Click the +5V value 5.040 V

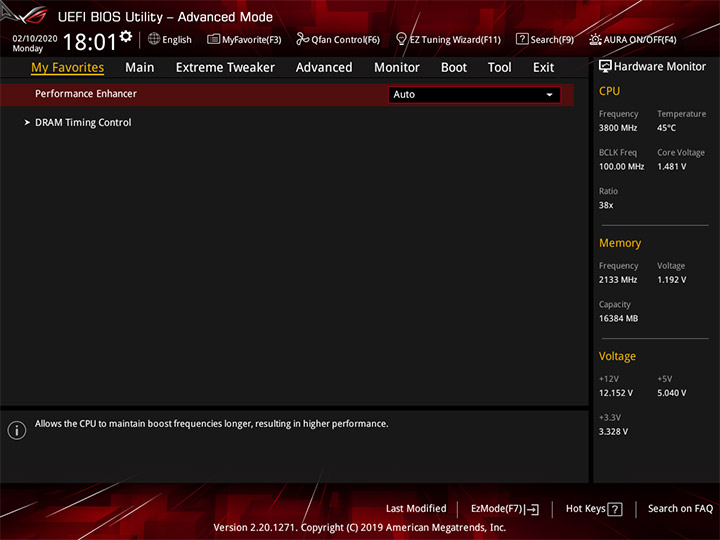coord(671,393)
